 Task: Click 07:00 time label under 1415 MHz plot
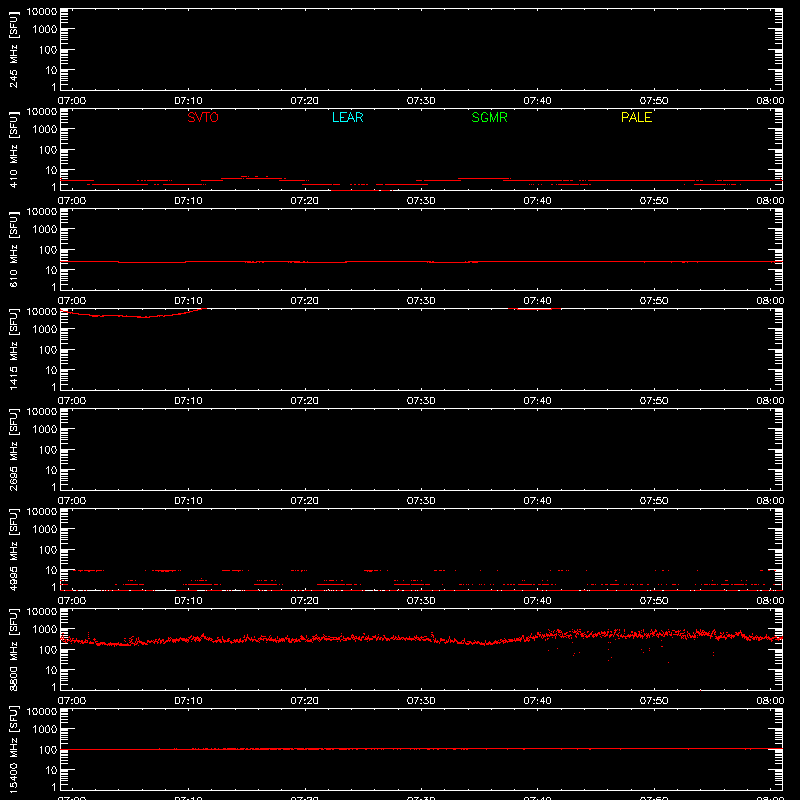coord(72,401)
